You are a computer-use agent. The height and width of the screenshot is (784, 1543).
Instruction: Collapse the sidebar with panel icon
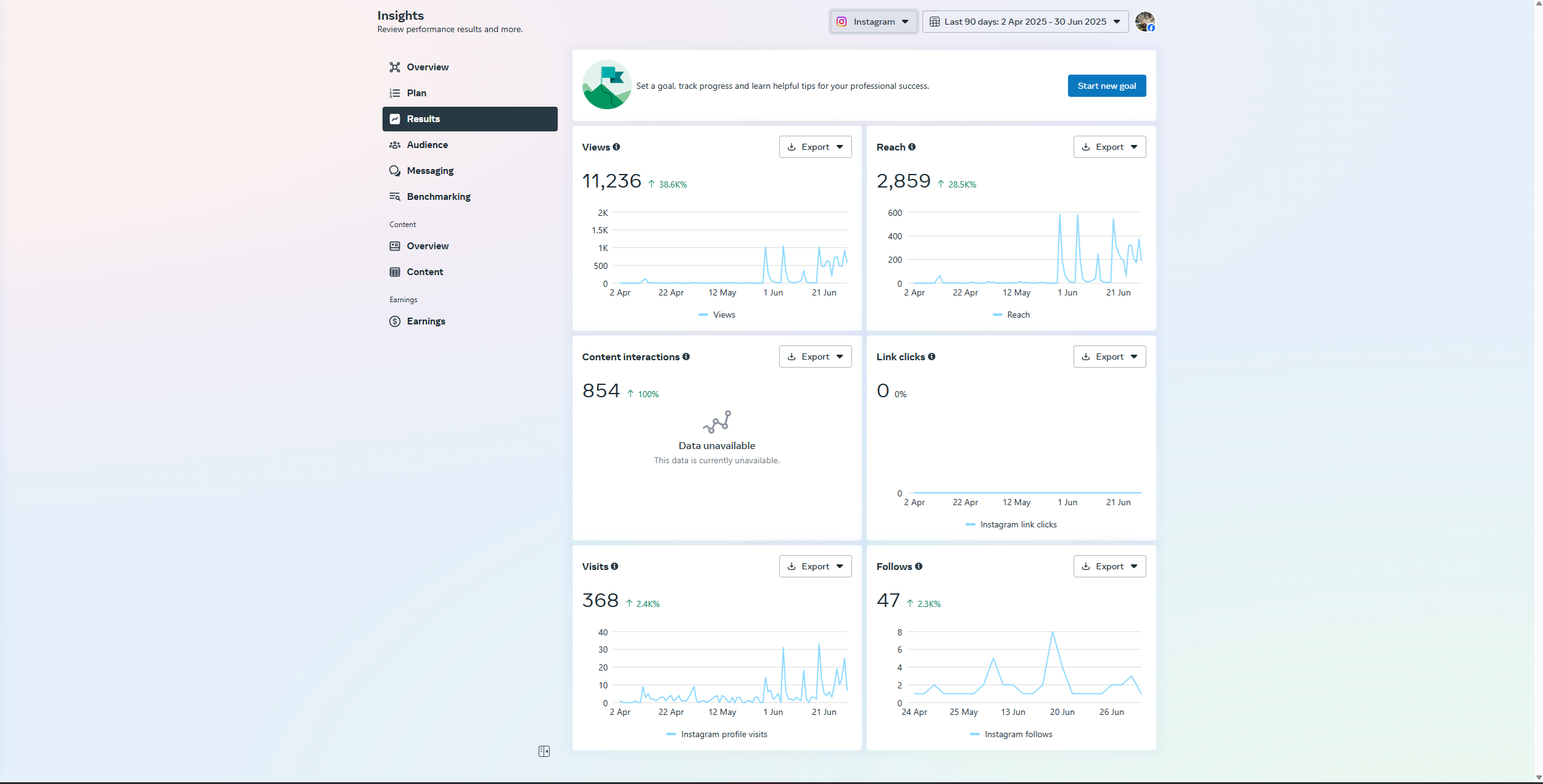(544, 751)
